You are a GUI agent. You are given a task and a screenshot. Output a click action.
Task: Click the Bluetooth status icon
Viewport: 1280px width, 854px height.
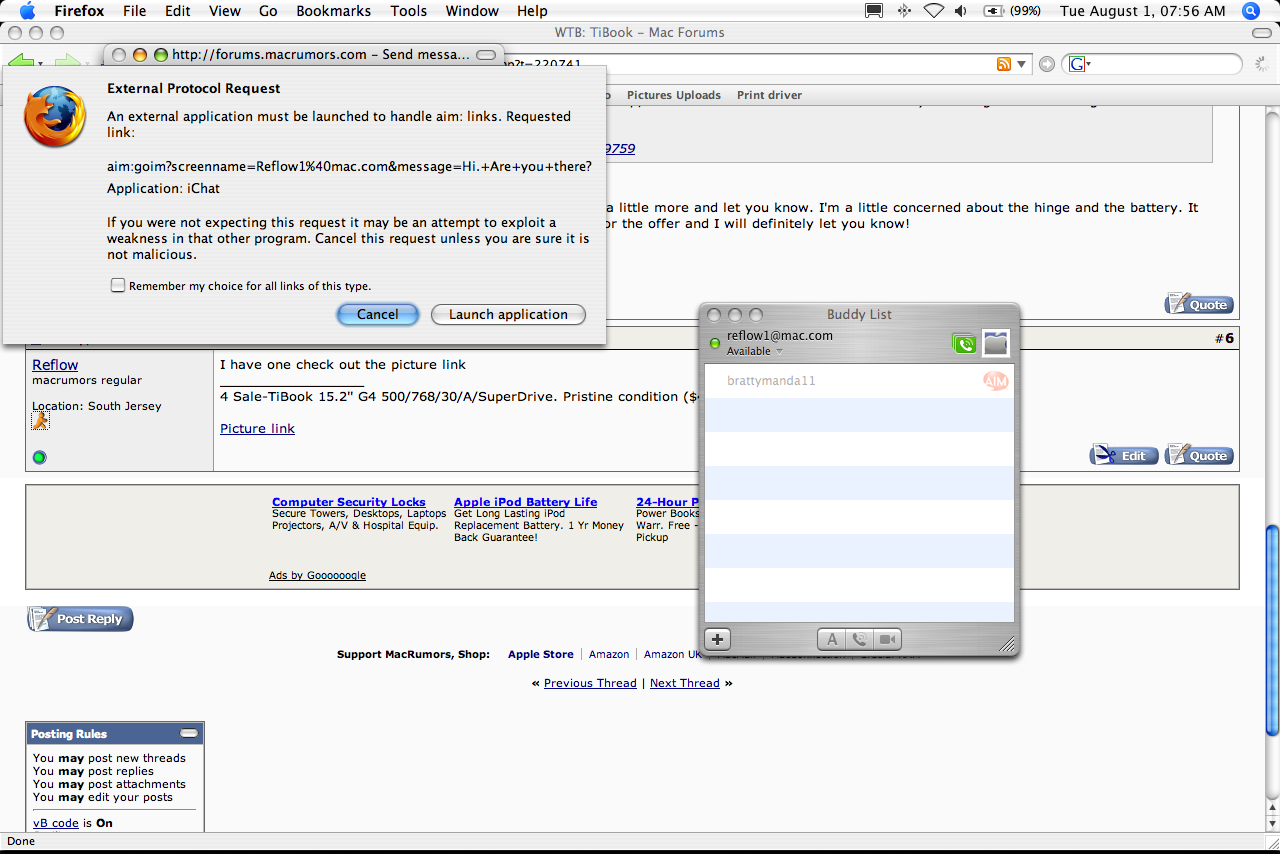coord(904,11)
